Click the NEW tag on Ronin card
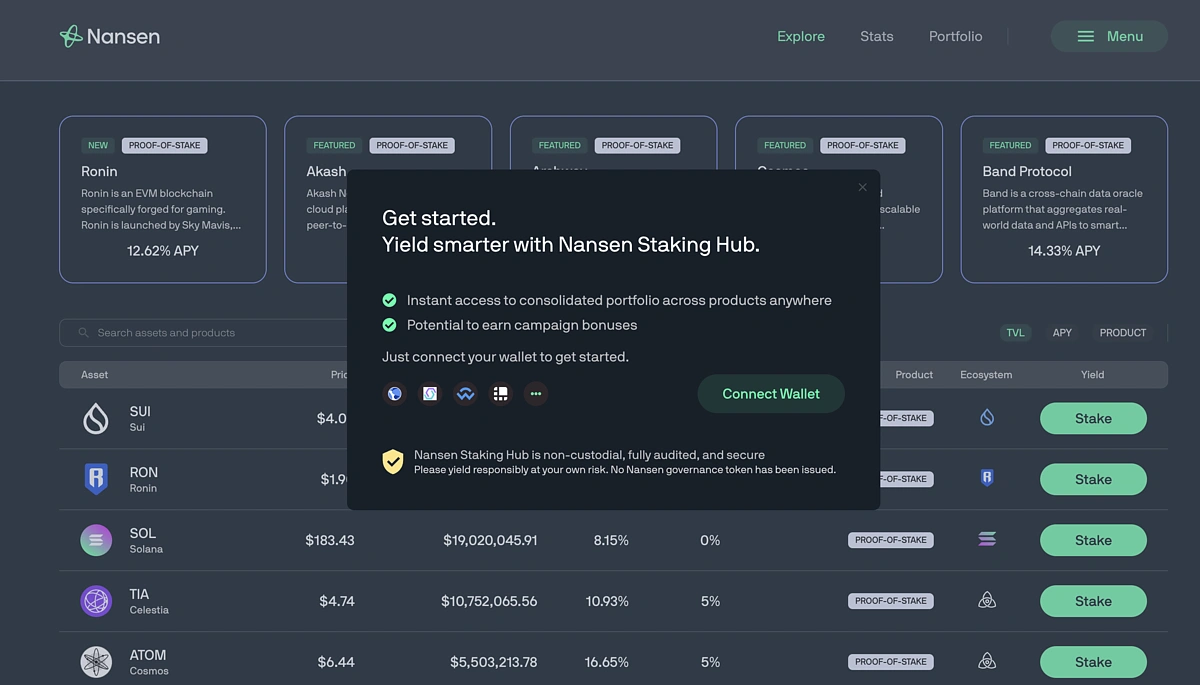 [98, 145]
